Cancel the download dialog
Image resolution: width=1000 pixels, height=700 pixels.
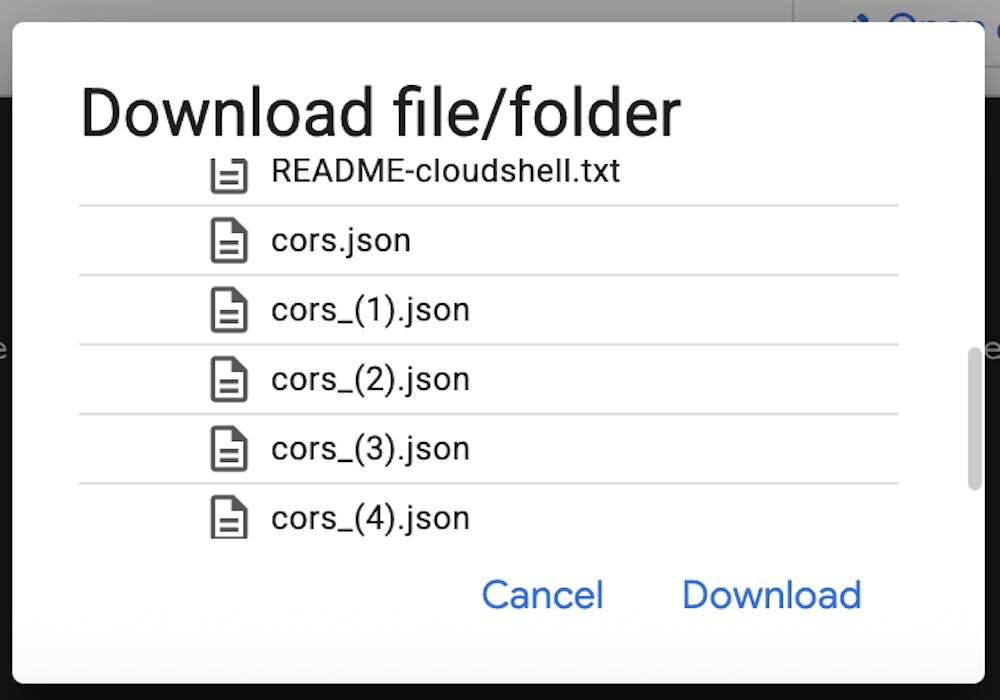click(x=542, y=595)
